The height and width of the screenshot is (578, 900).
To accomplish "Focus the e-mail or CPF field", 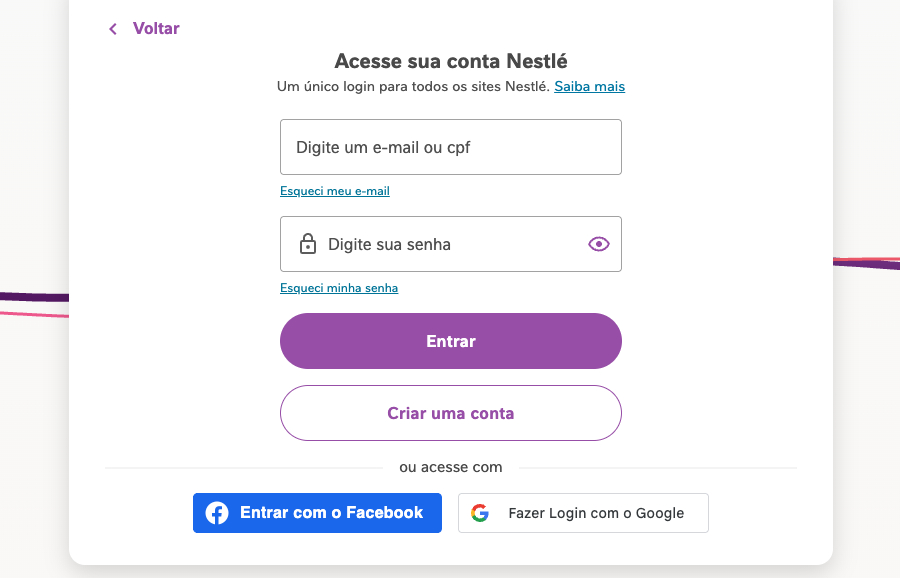I will [x=451, y=147].
